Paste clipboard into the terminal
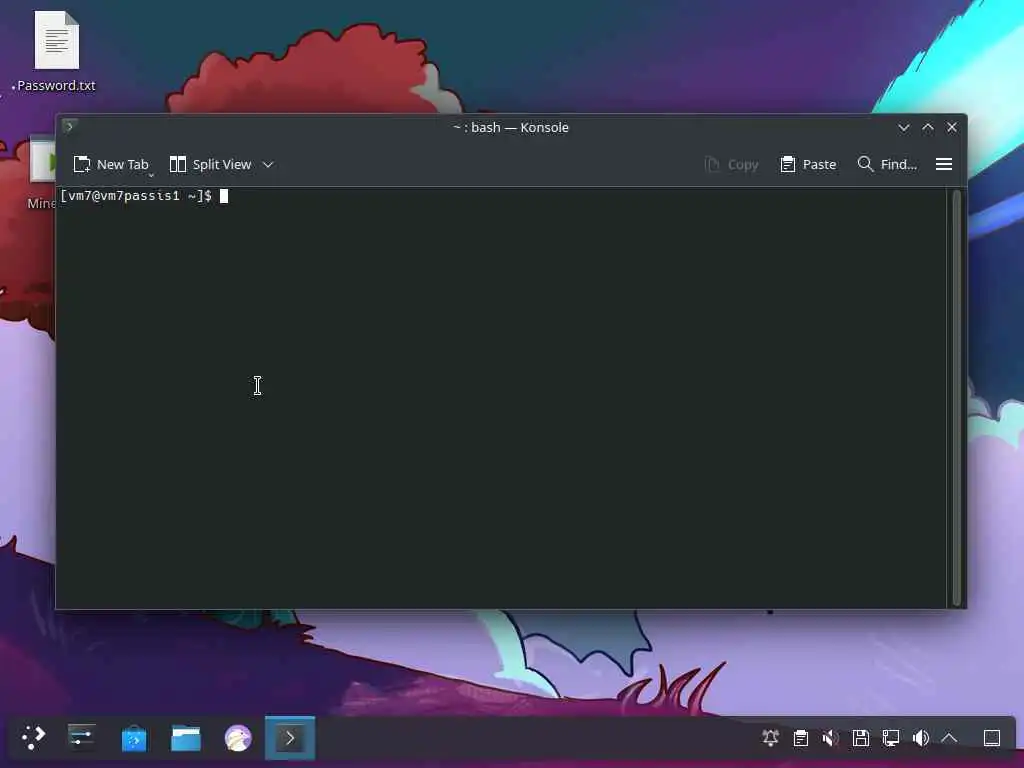Screen dimensions: 1024x768 pyautogui.click(x=808, y=165)
